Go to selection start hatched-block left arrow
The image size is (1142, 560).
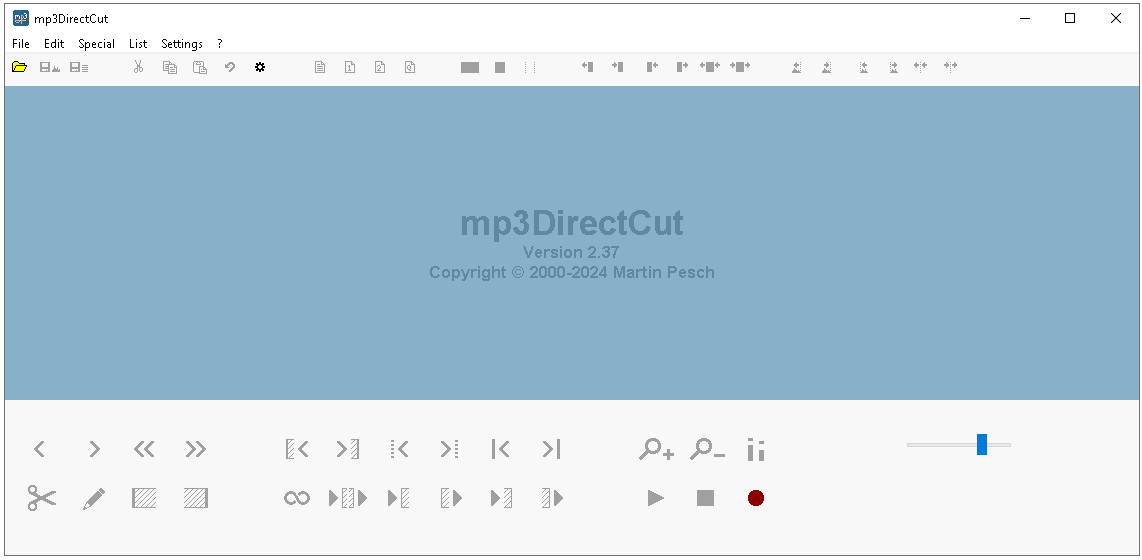pos(297,449)
